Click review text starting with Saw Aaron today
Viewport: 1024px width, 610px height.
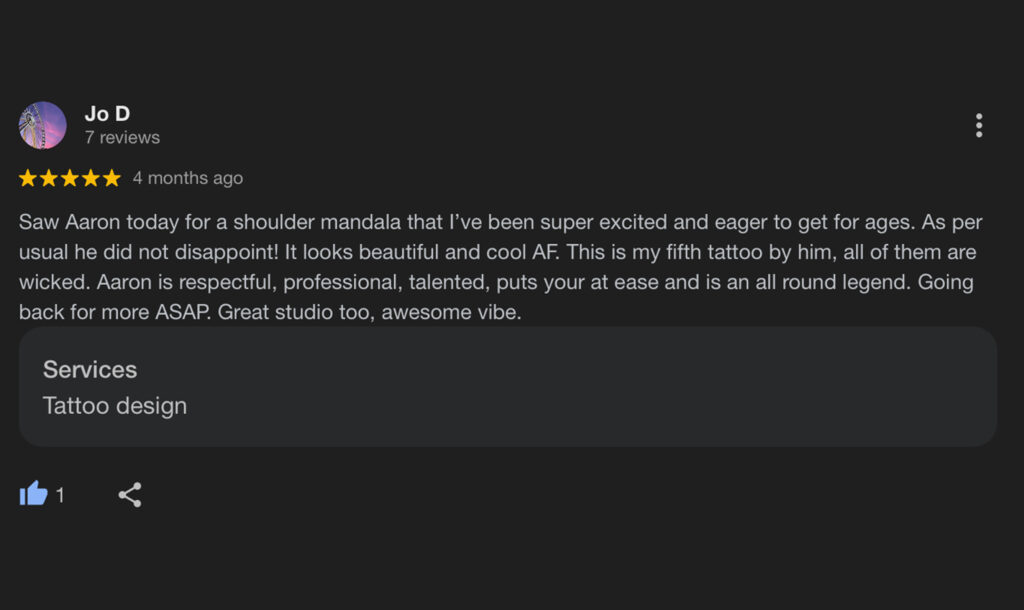[x=500, y=267]
